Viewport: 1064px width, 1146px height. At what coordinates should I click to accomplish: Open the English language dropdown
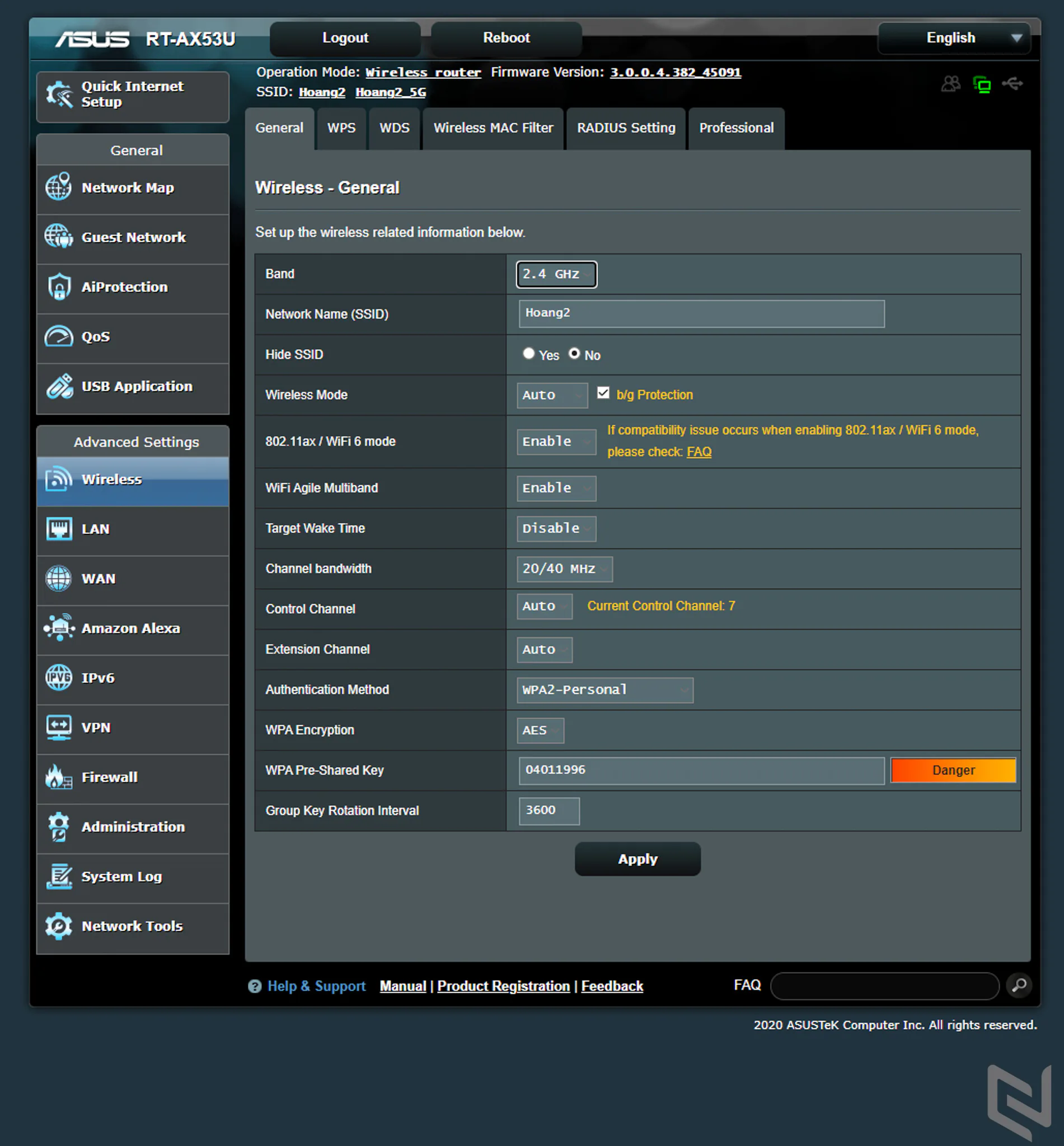point(954,38)
